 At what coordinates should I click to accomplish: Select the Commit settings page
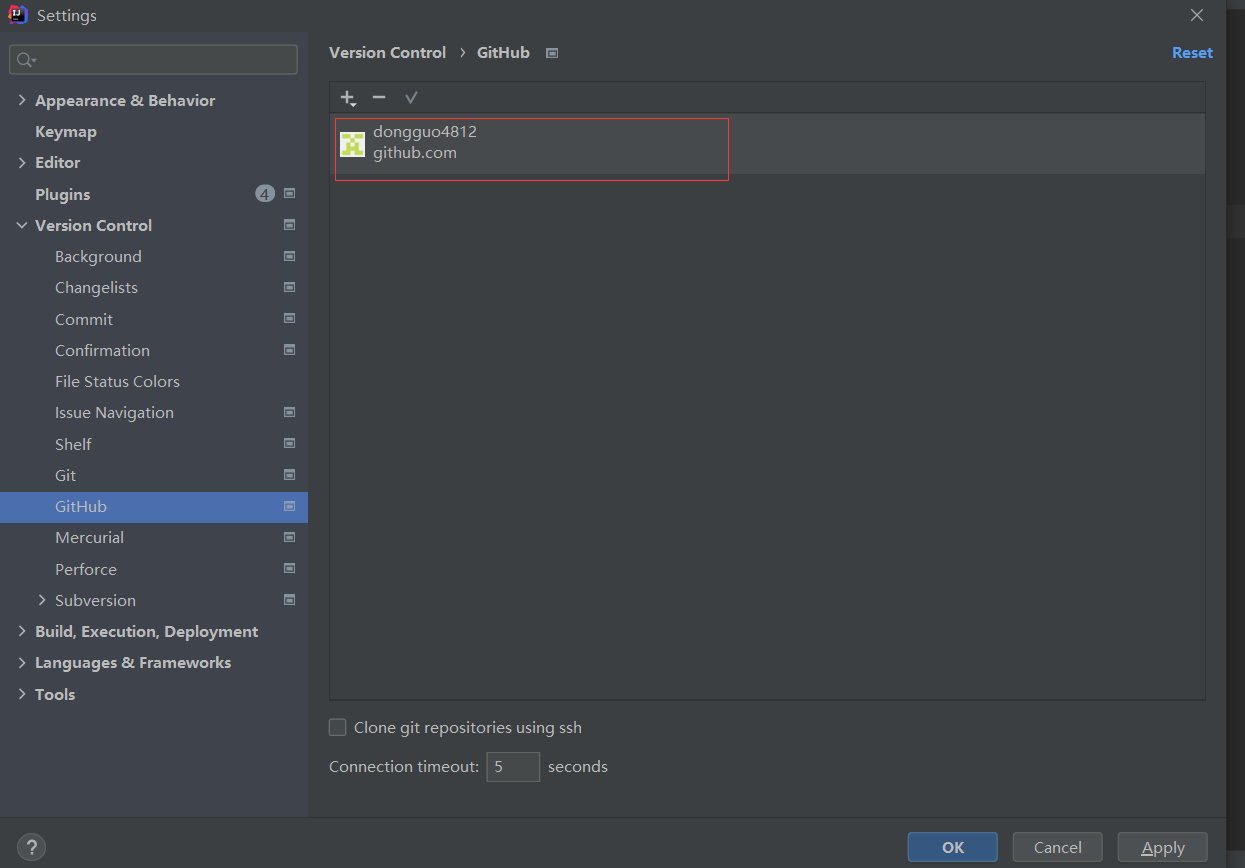pyautogui.click(x=84, y=319)
